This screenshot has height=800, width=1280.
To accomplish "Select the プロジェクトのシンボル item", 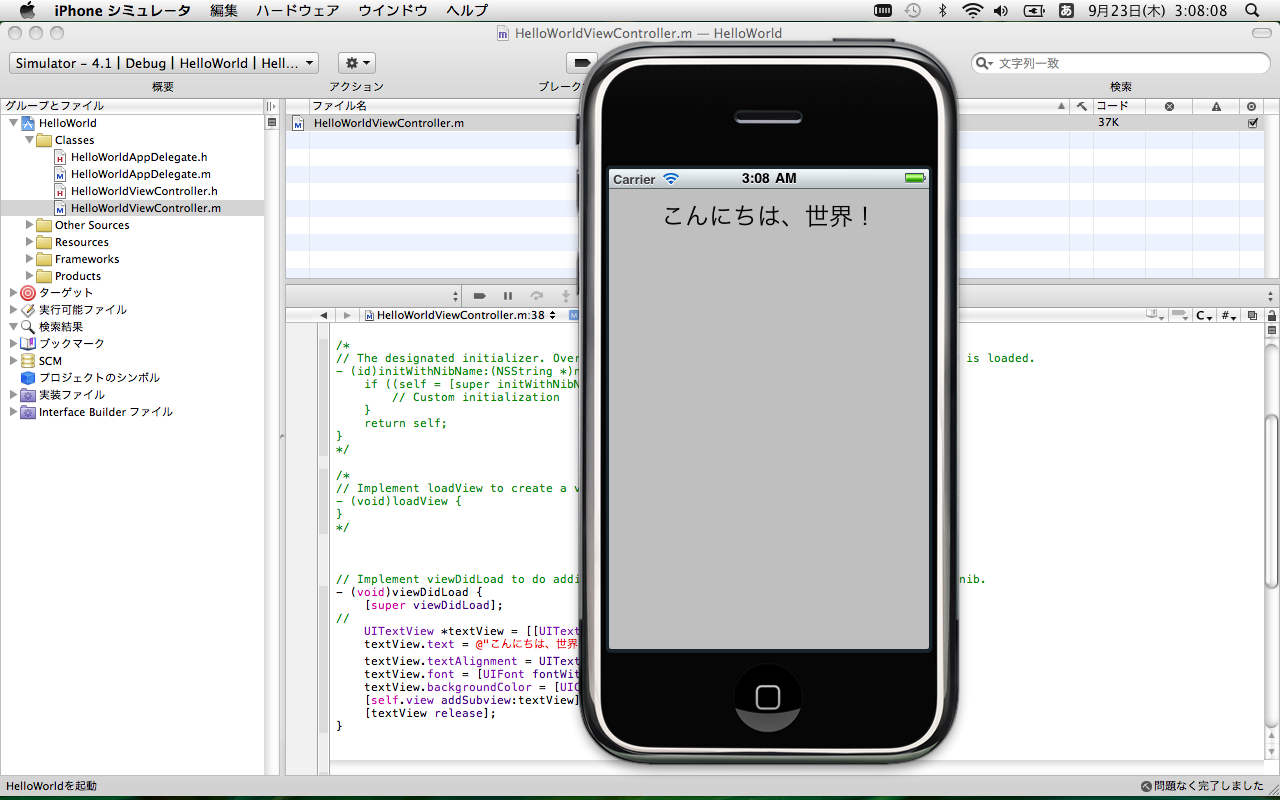I will (x=99, y=378).
